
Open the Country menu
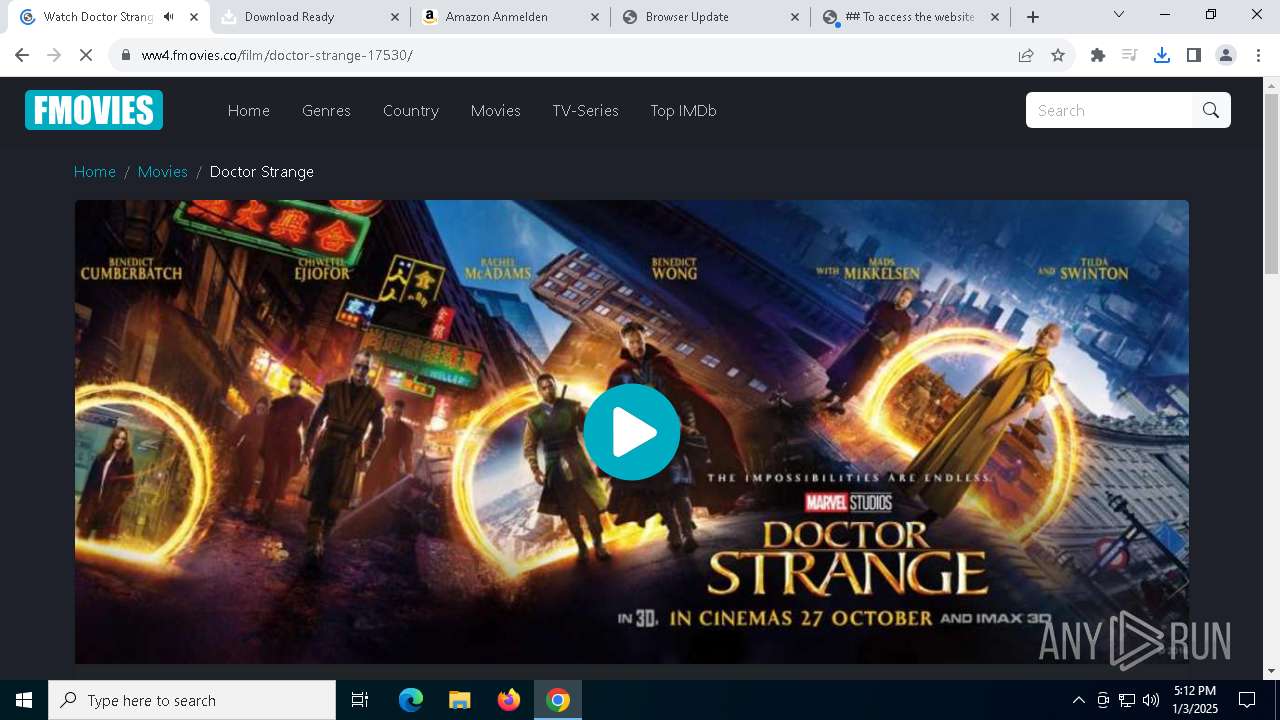411,110
